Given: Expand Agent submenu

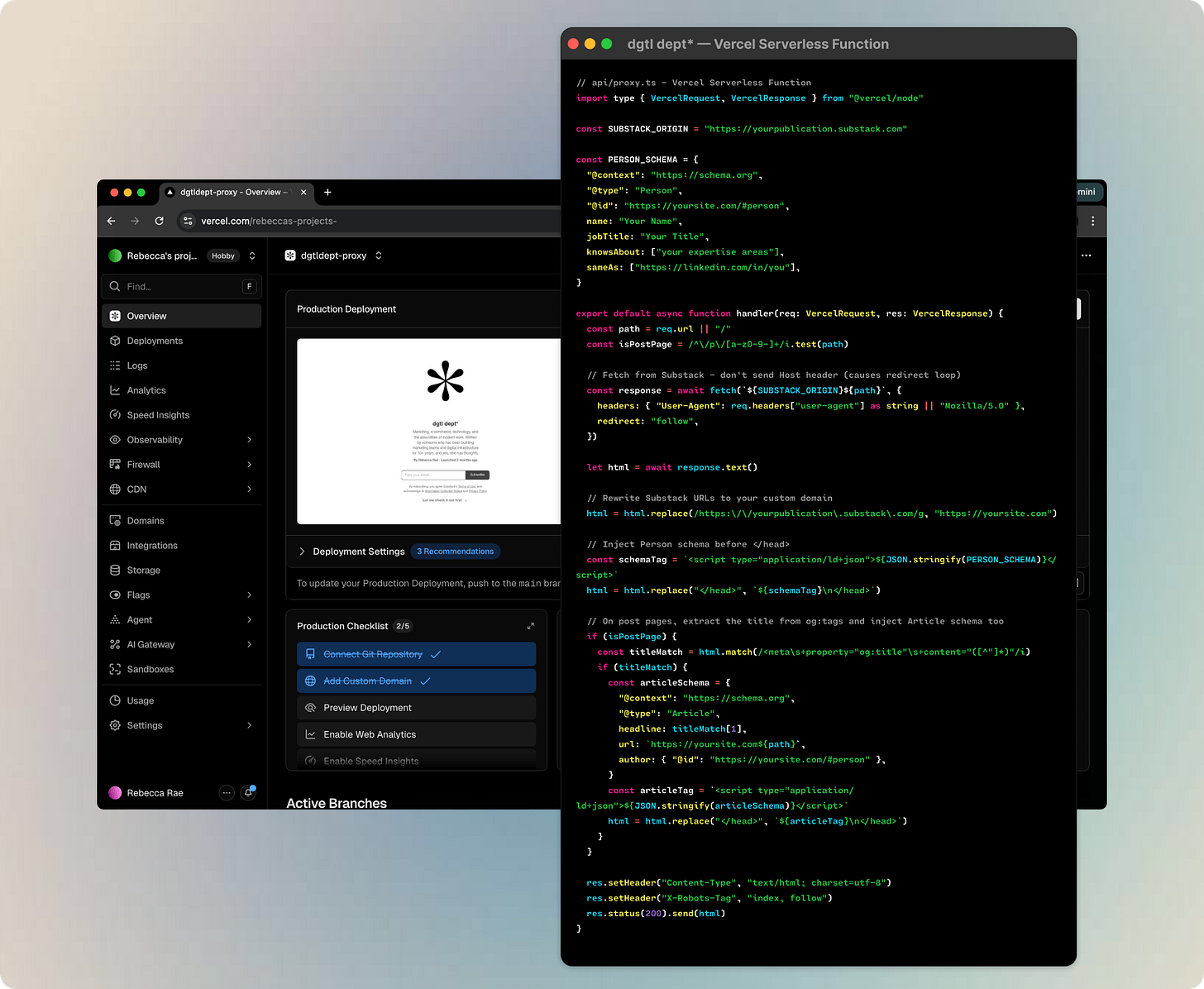Looking at the screenshot, I should (249, 620).
